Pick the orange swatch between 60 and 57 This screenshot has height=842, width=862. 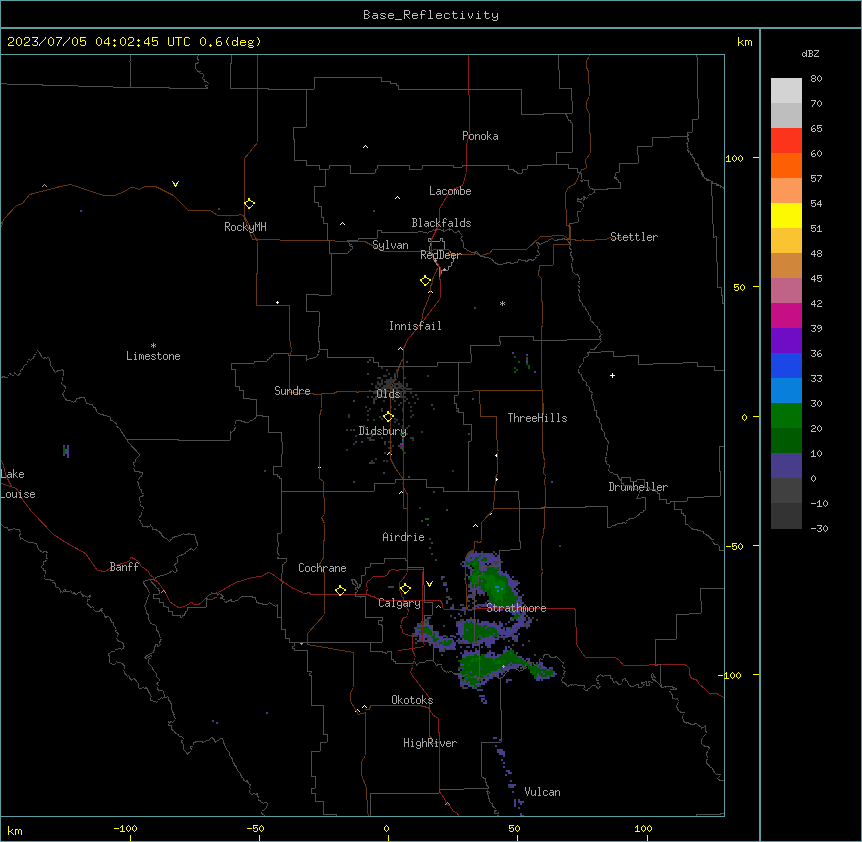pyautogui.click(x=786, y=165)
